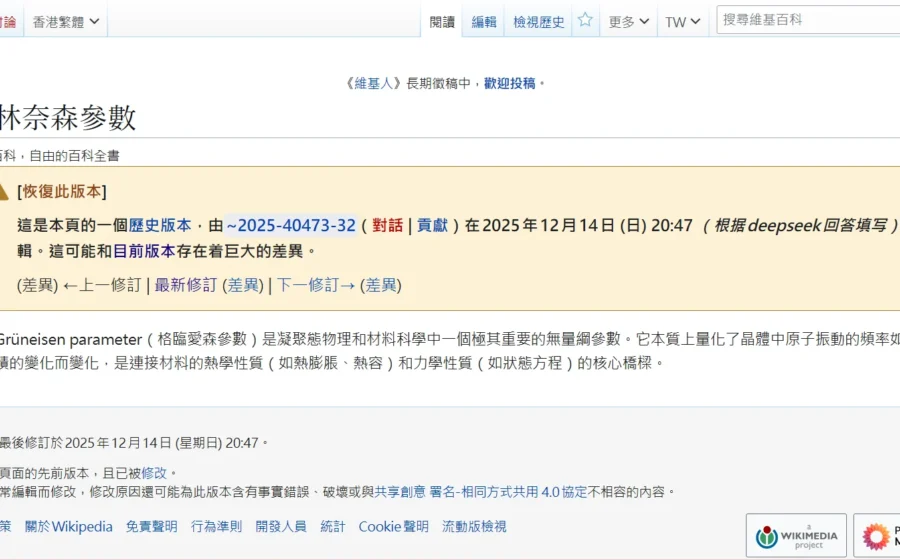Open 共享創意 署名-相同方式共用 4.0 協定 link
Image resolution: width=900 pixels, height=560 pixels.
[481, 492]
